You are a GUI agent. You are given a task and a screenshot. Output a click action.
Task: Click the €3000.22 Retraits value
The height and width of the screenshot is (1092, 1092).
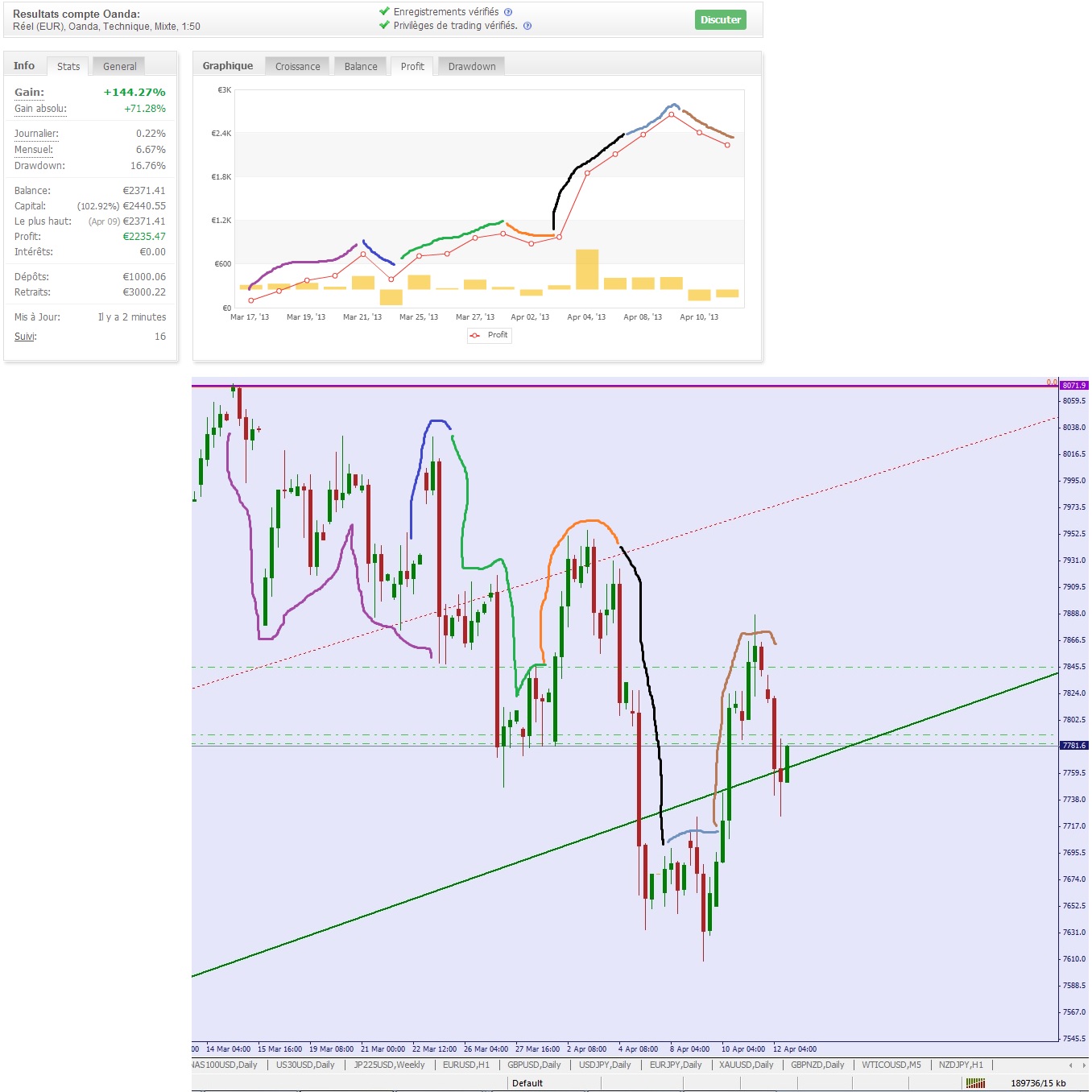[144, 292]
